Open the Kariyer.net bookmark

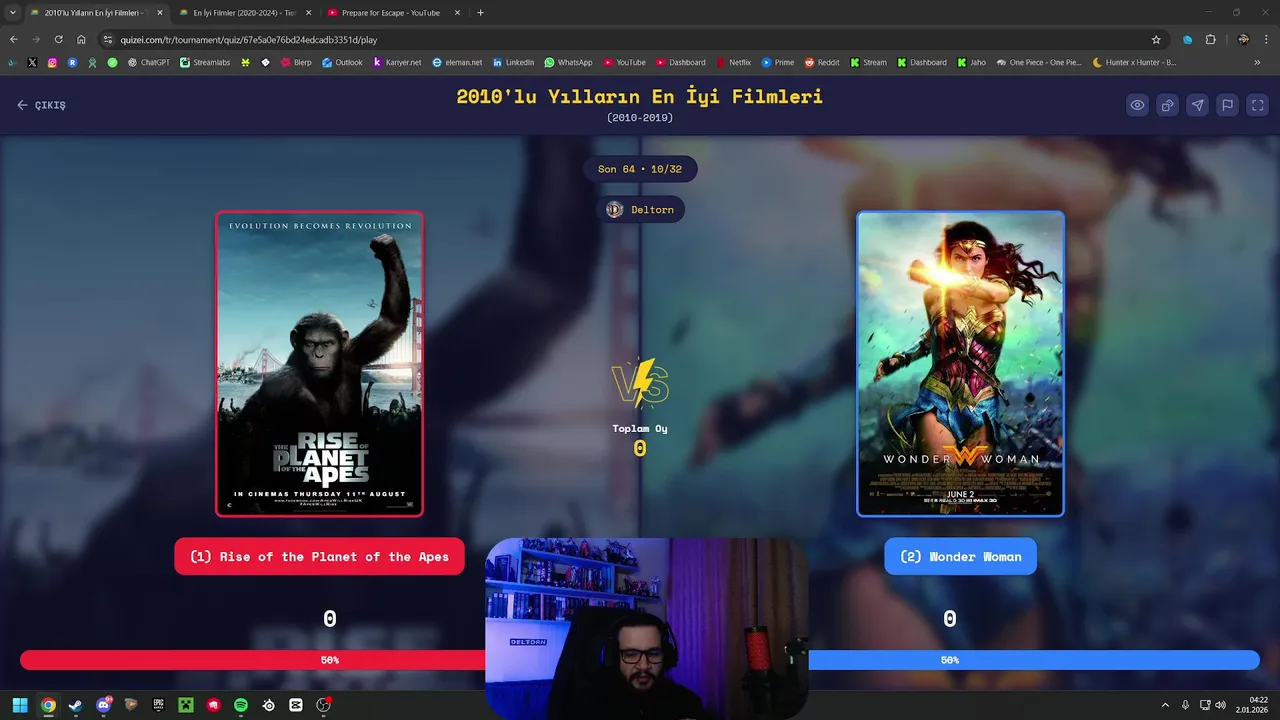coord(397,62)
